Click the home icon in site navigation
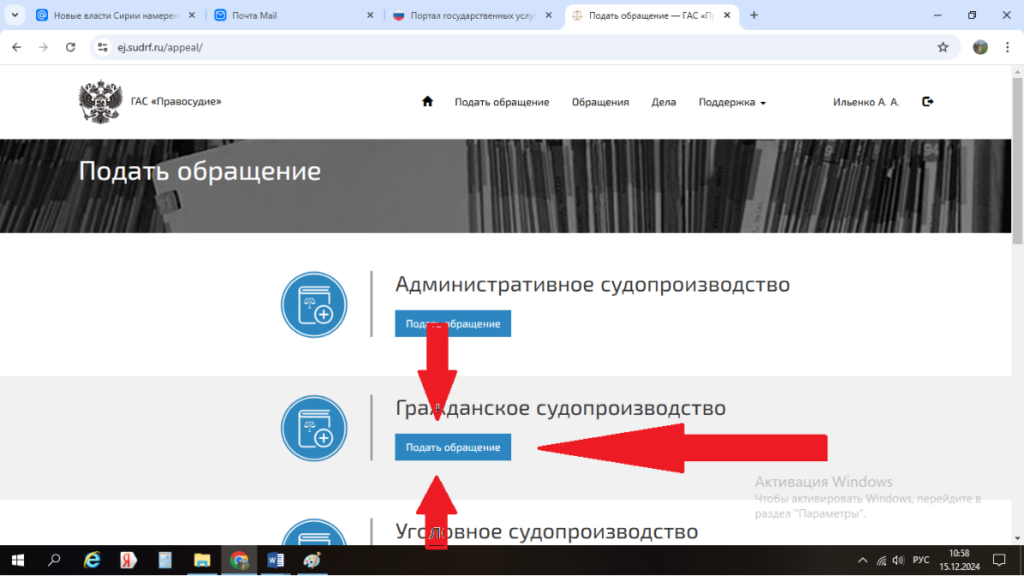Viewport: 1024px width, 576px height. pos(428,102)
